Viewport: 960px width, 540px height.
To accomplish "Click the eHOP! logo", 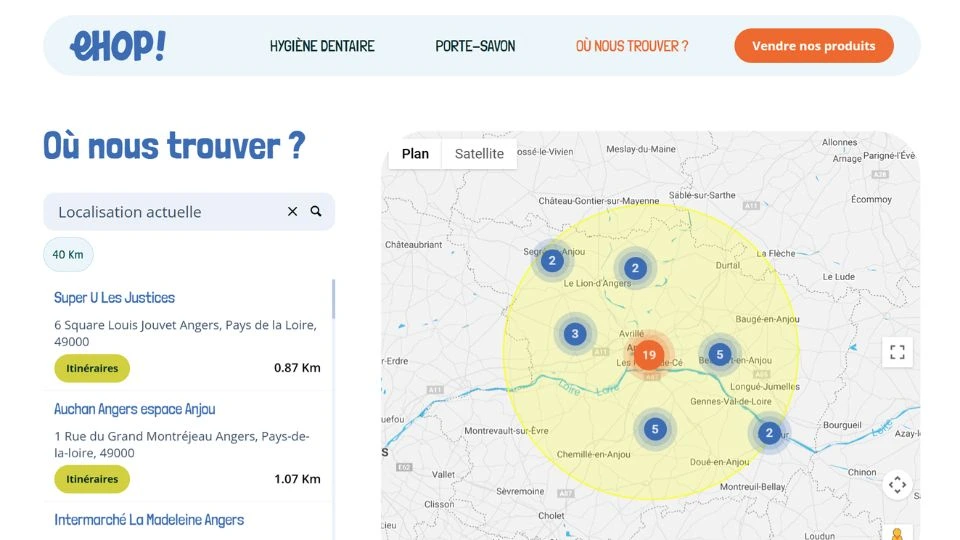I will 118,46.
